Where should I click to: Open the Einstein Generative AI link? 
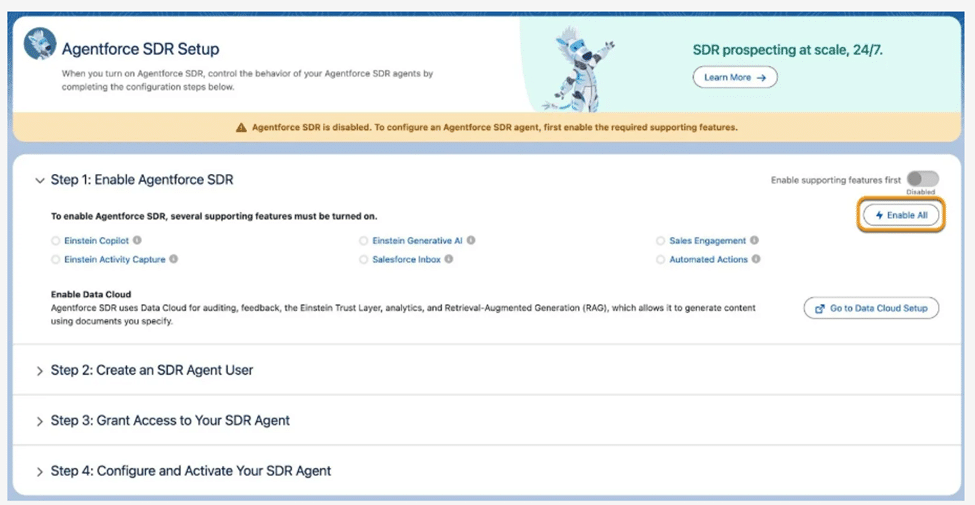[418, 241]
